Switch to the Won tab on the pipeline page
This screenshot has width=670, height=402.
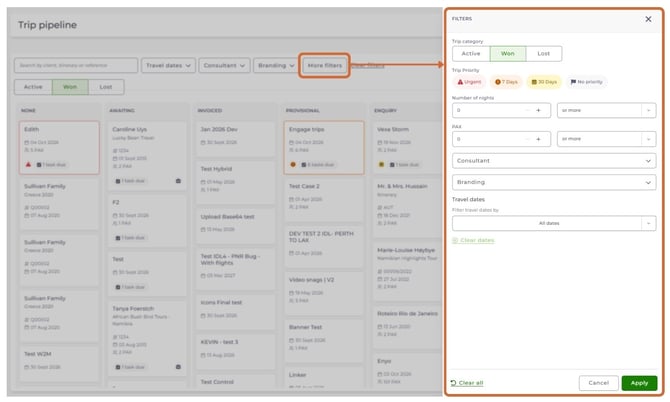click(x=70, y=87)
